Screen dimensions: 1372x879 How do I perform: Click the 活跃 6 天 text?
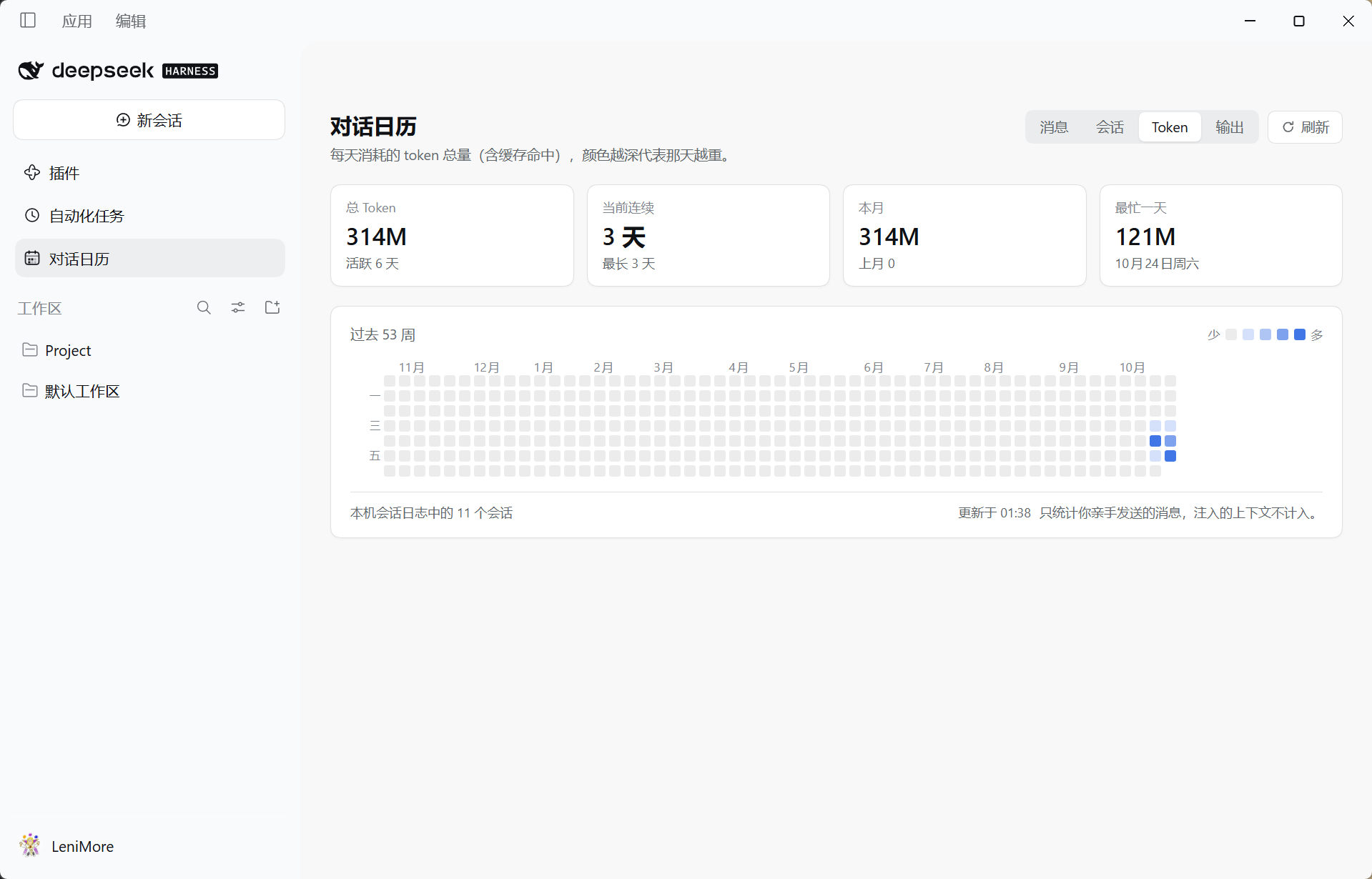372,264
